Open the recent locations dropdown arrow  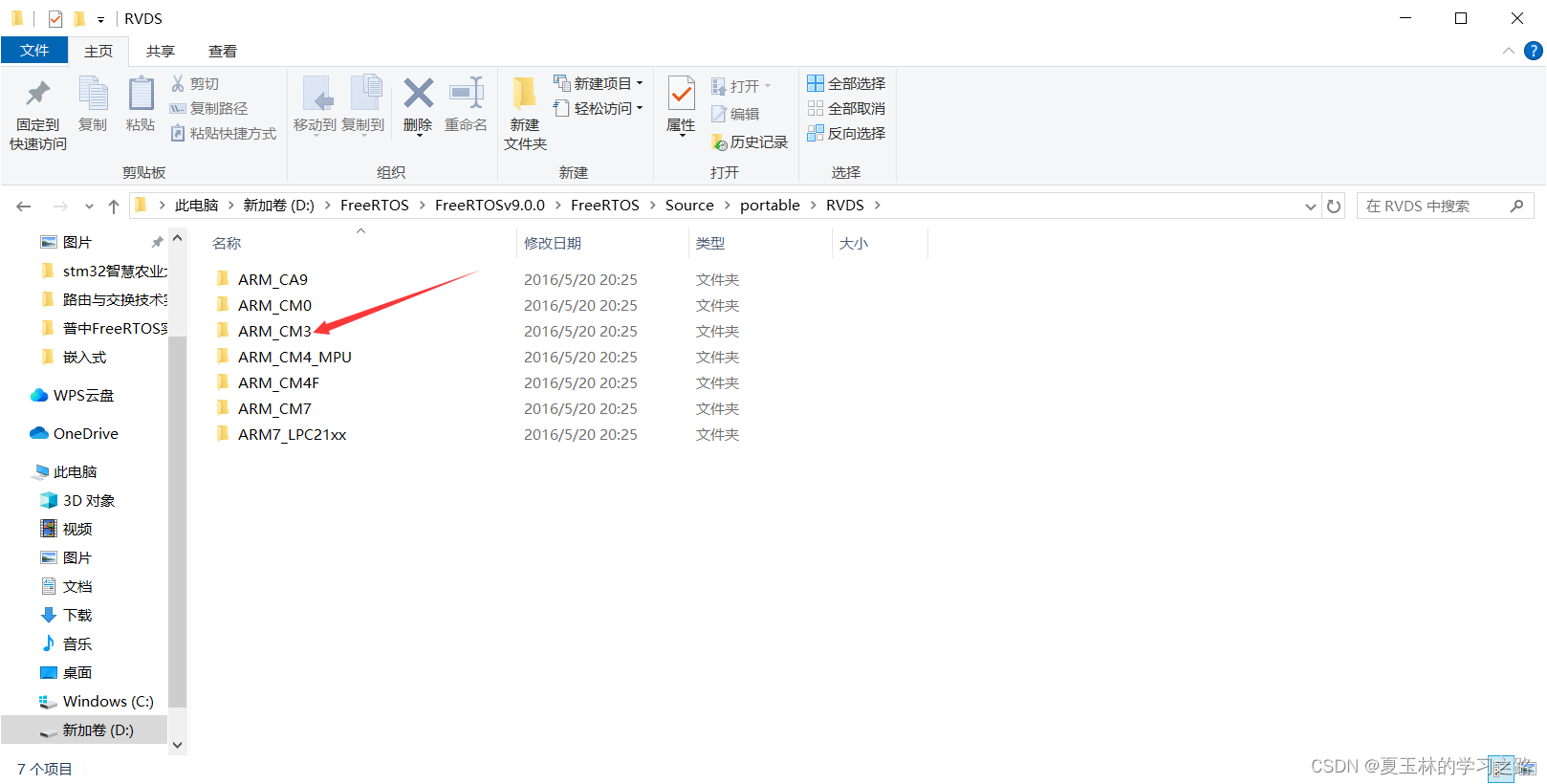(x=89, y=206)
